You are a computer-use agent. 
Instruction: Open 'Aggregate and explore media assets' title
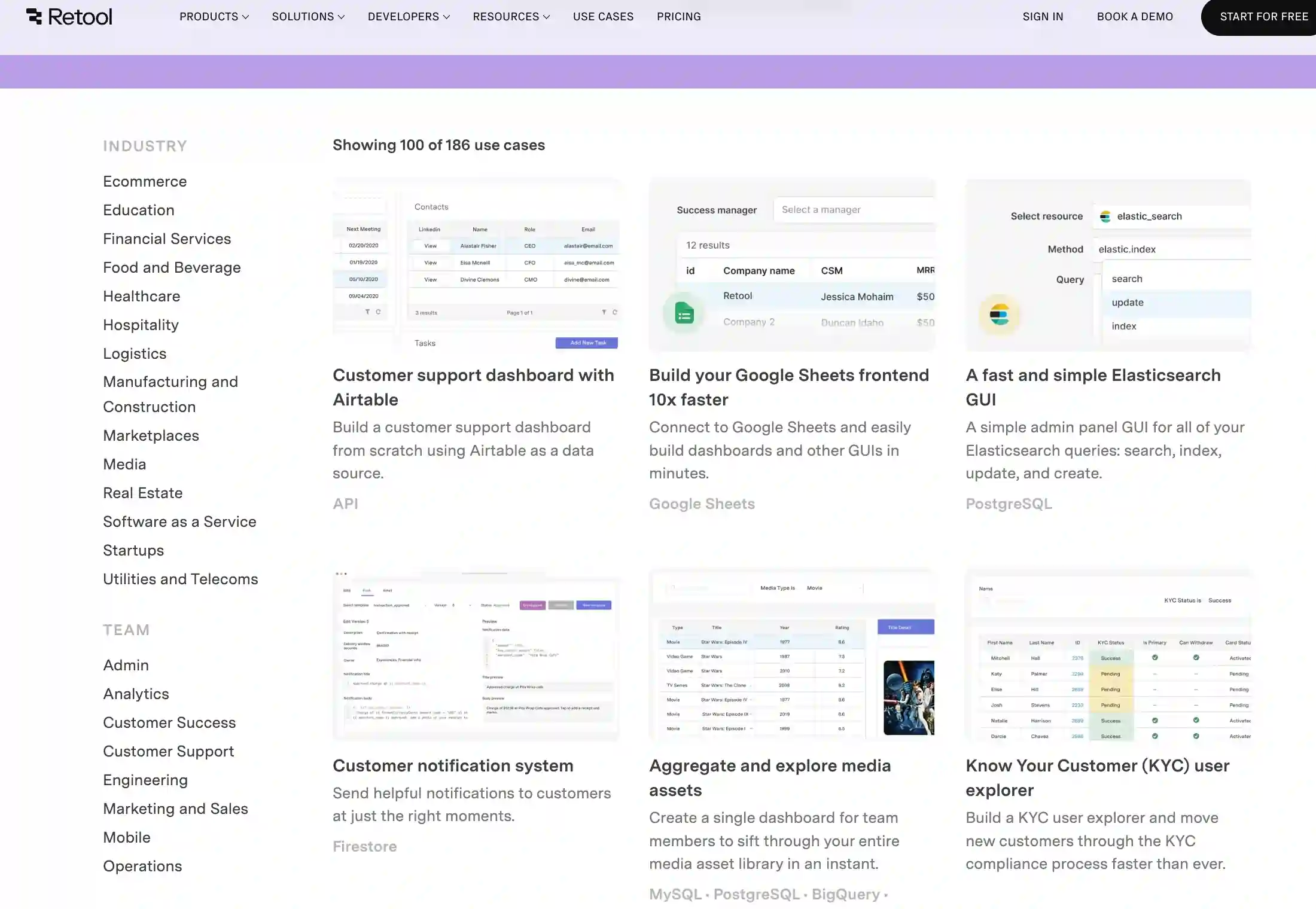click(x=770, y=777)
